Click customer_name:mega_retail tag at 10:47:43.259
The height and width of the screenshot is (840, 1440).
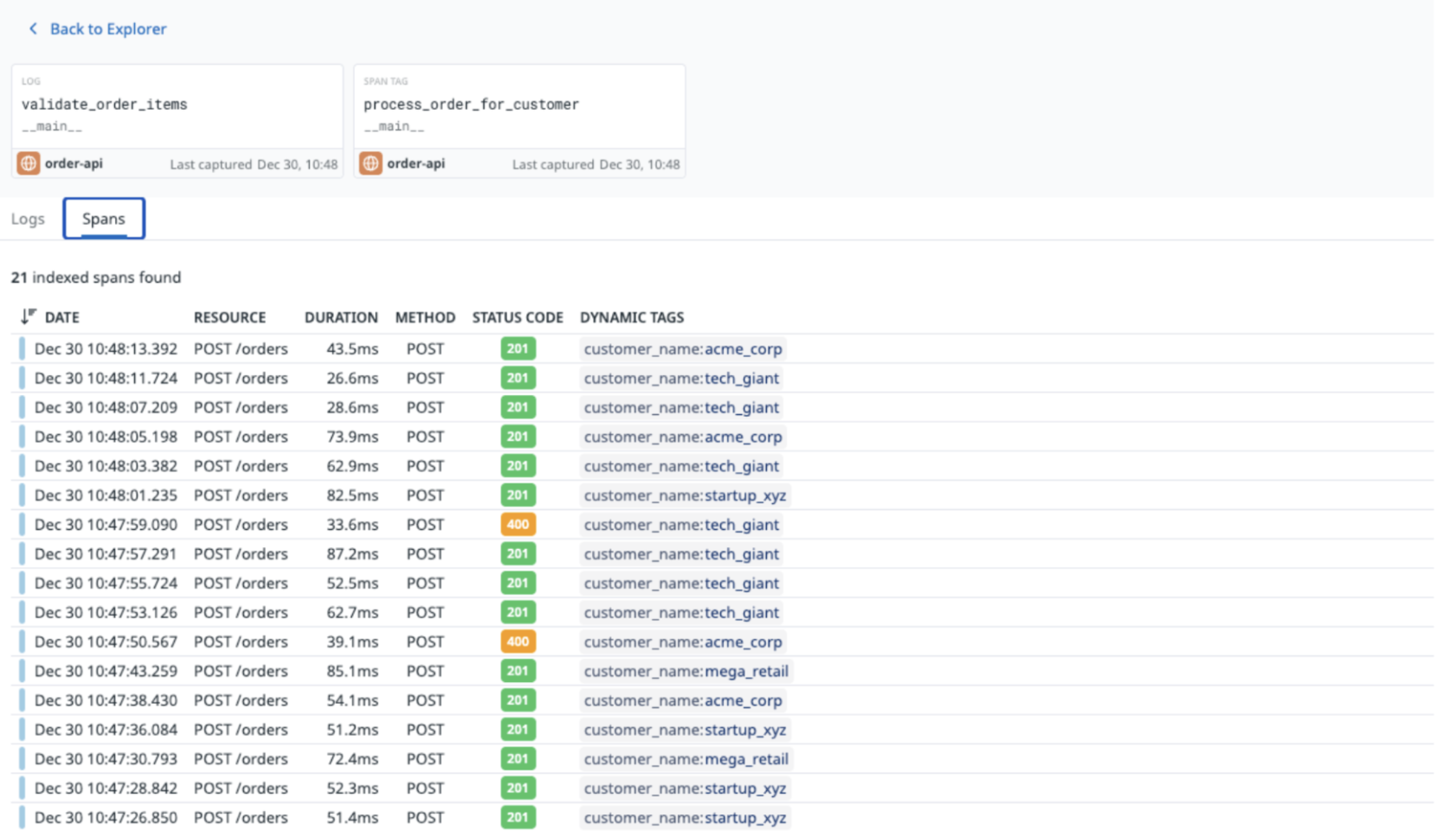pyautogui.click(x=685, y=671)
